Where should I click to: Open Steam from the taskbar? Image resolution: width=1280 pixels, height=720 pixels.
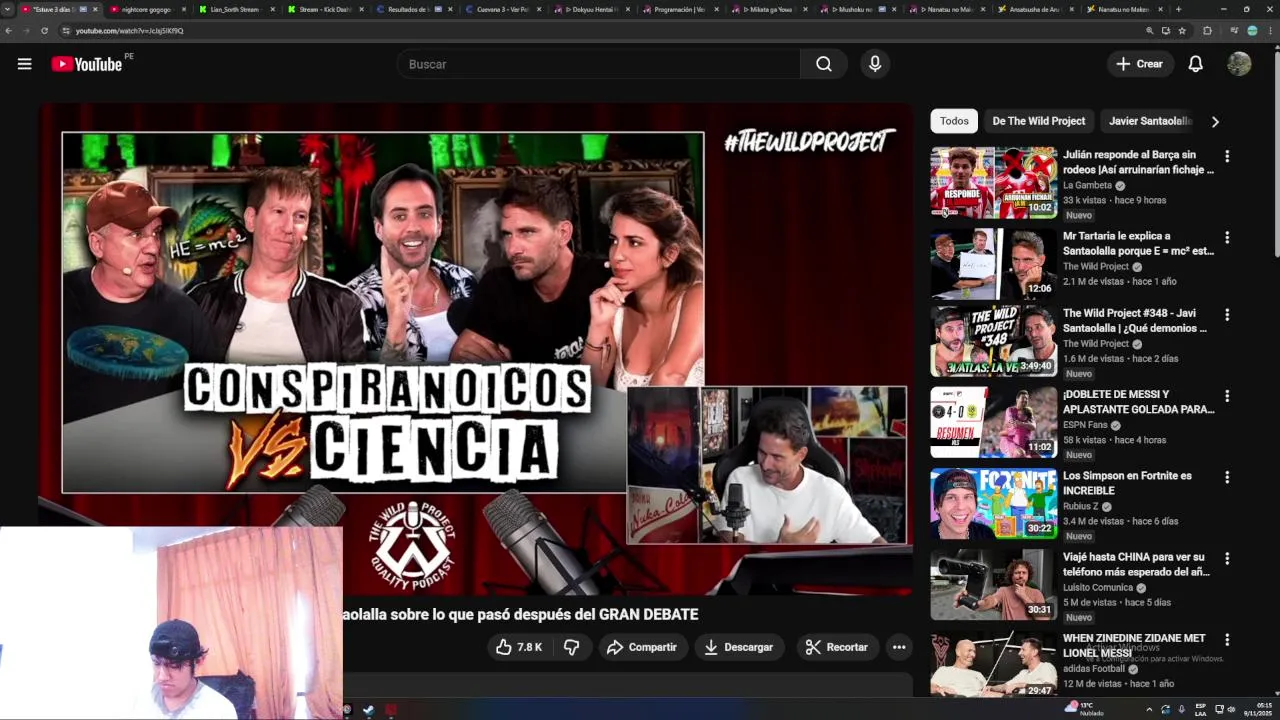click(369, 710)
